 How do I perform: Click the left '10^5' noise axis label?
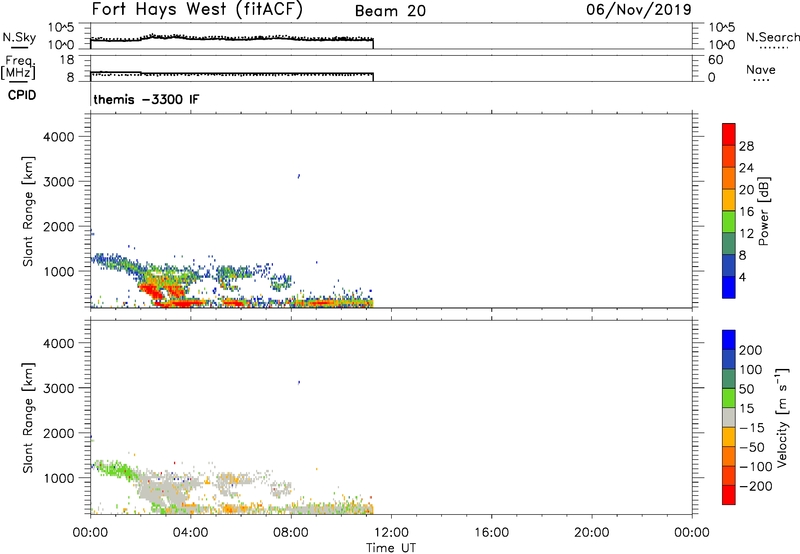(x=61, y=28)
